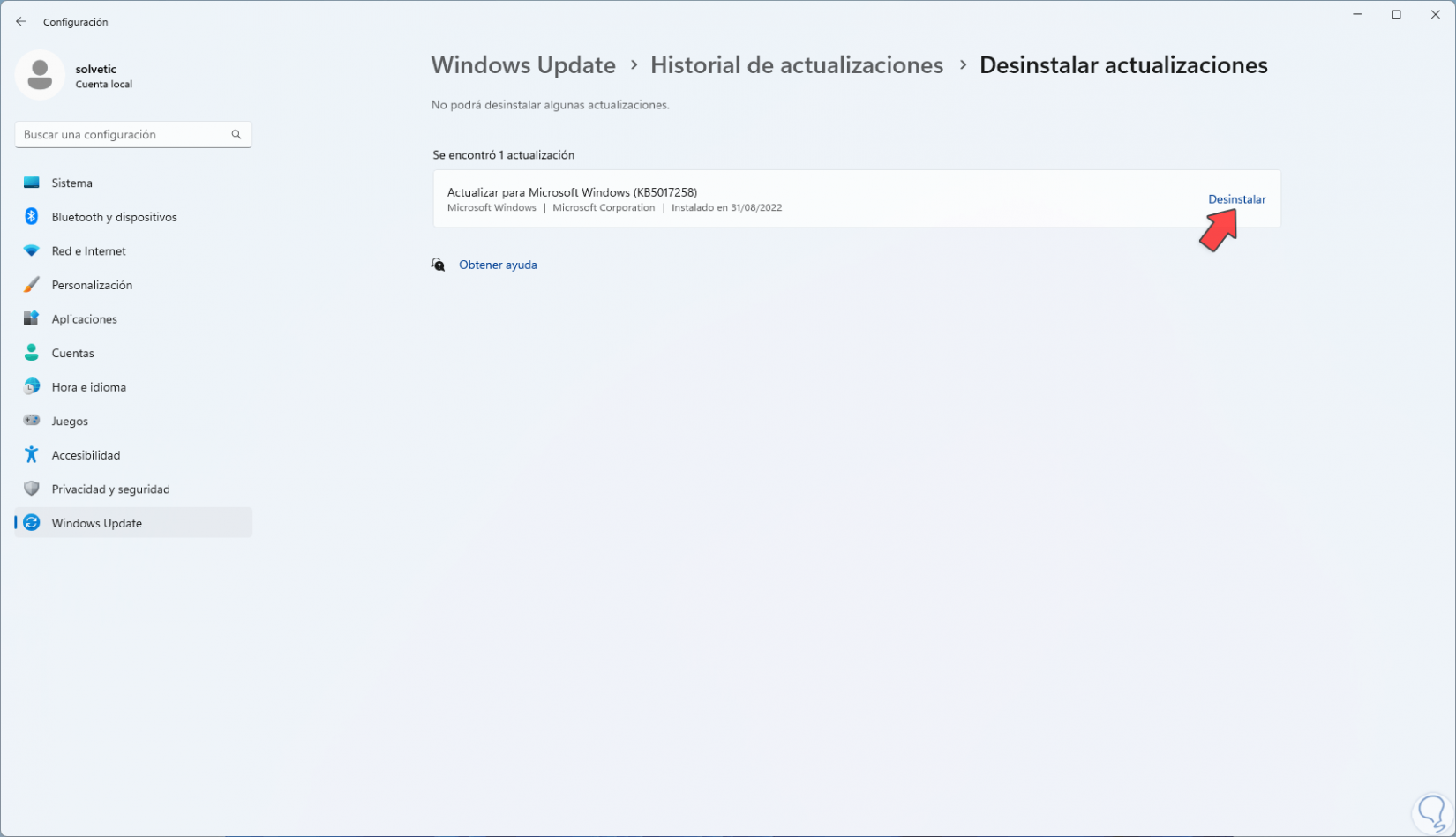This screenshot has width=1456, height=837.
Task: Close the Configuración window
Action: pos(1435,15)
